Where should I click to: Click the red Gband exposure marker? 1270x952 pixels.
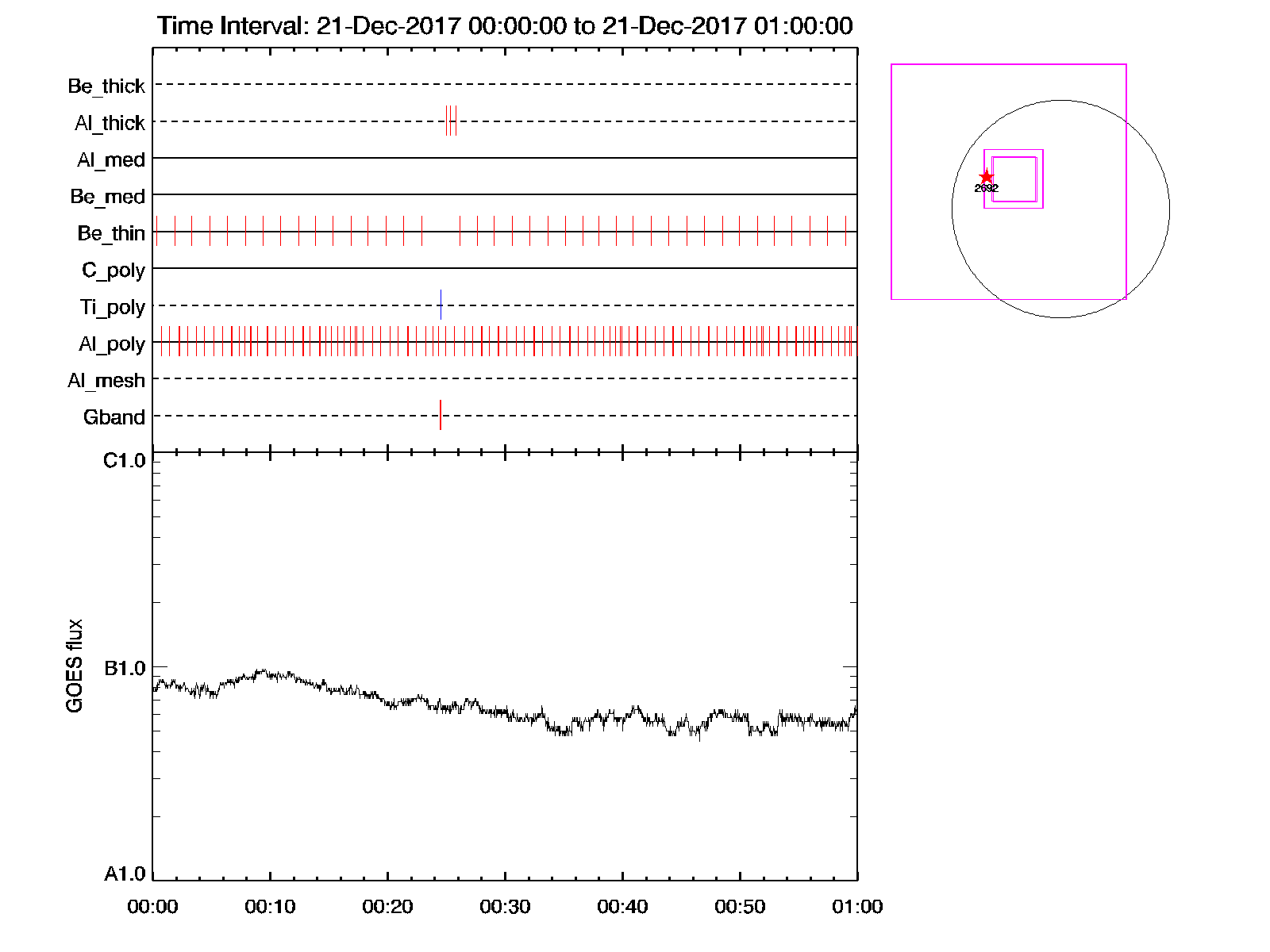[441, 415]
